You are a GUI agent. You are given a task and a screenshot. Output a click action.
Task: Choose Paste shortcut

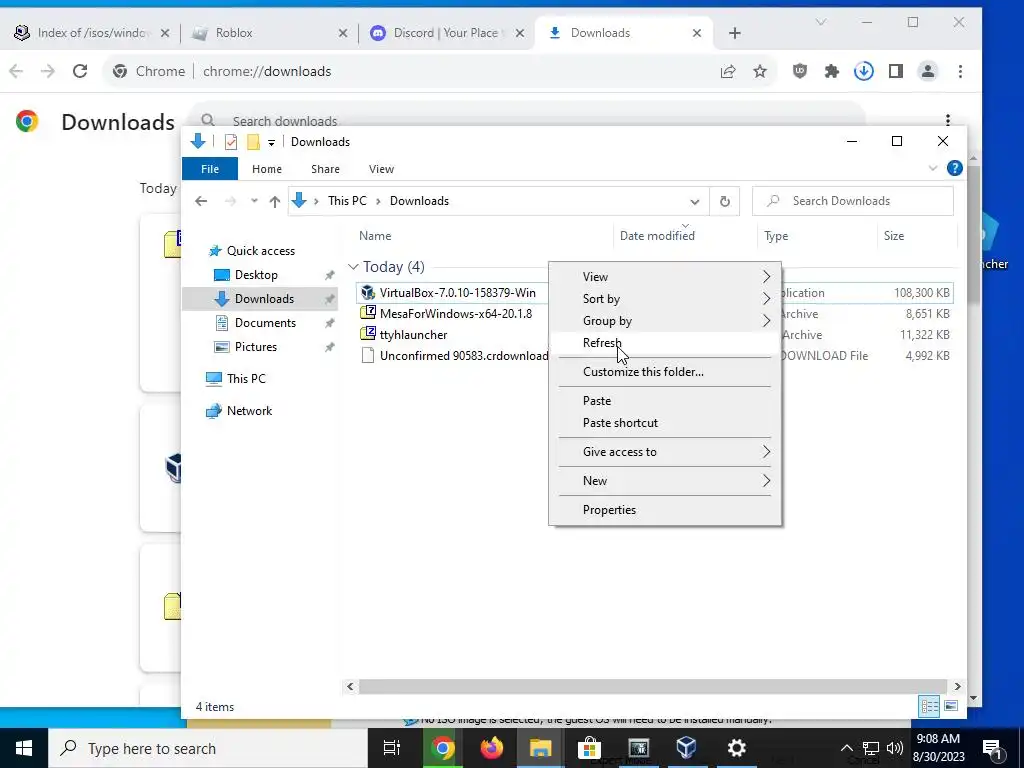665,423
